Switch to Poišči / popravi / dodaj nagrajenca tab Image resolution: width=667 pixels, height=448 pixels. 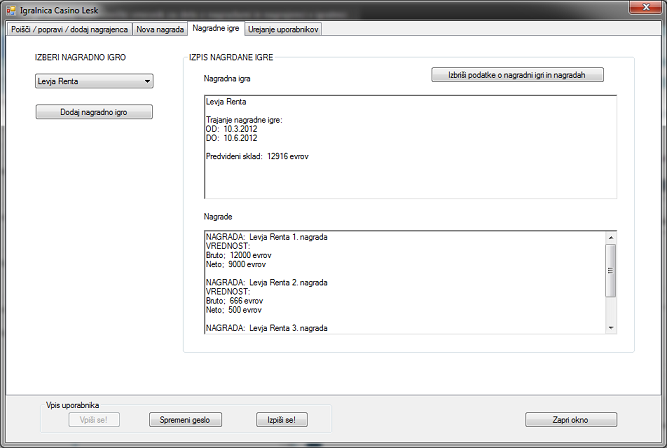click(69, 30)
